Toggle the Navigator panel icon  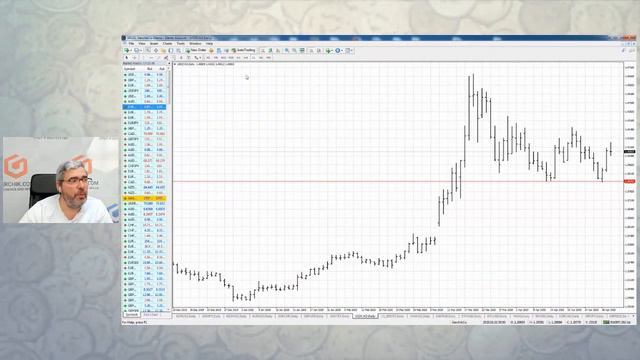(163, 50)
